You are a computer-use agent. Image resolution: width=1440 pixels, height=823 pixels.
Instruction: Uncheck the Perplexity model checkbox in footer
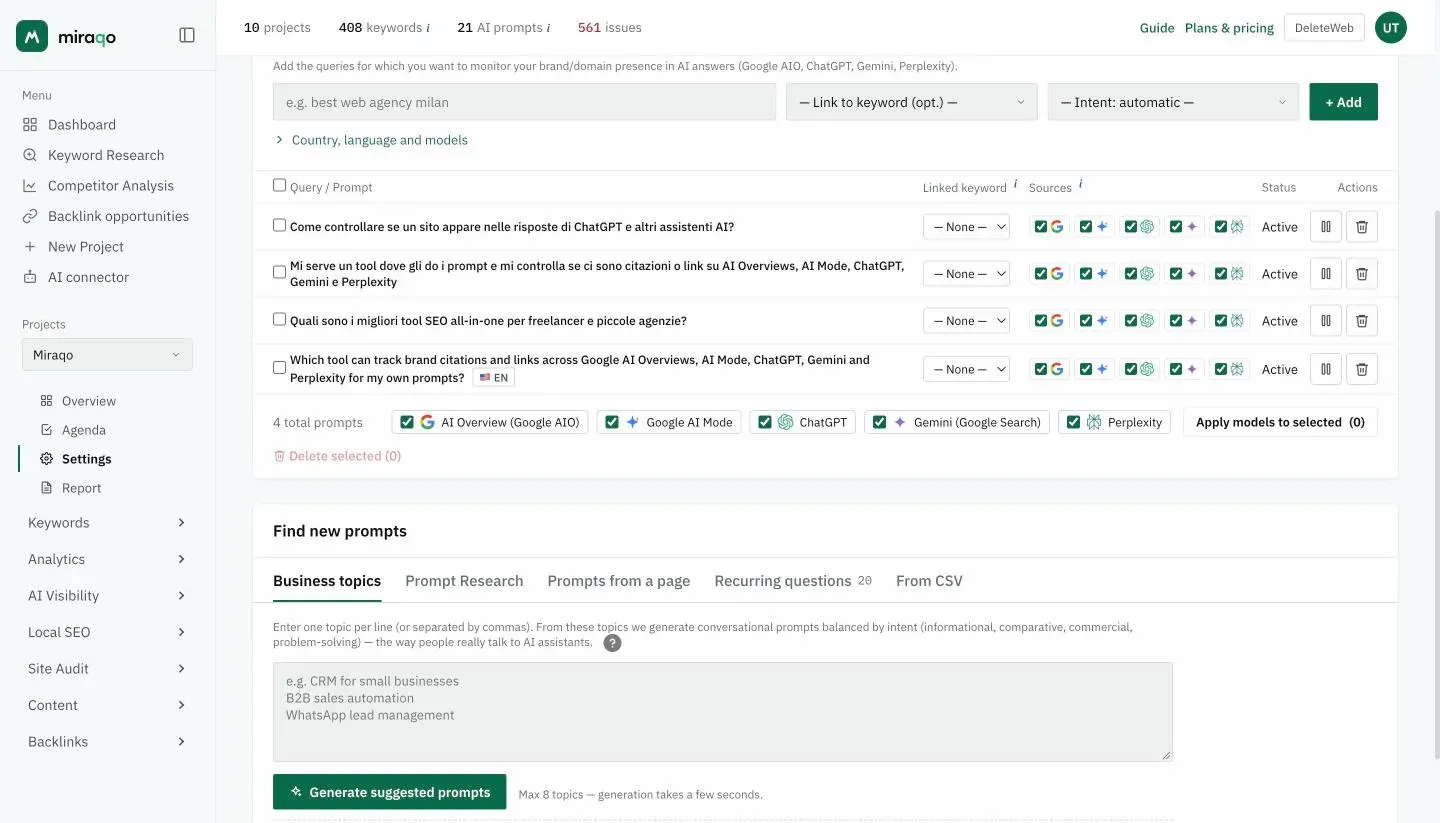point(1073,422)
